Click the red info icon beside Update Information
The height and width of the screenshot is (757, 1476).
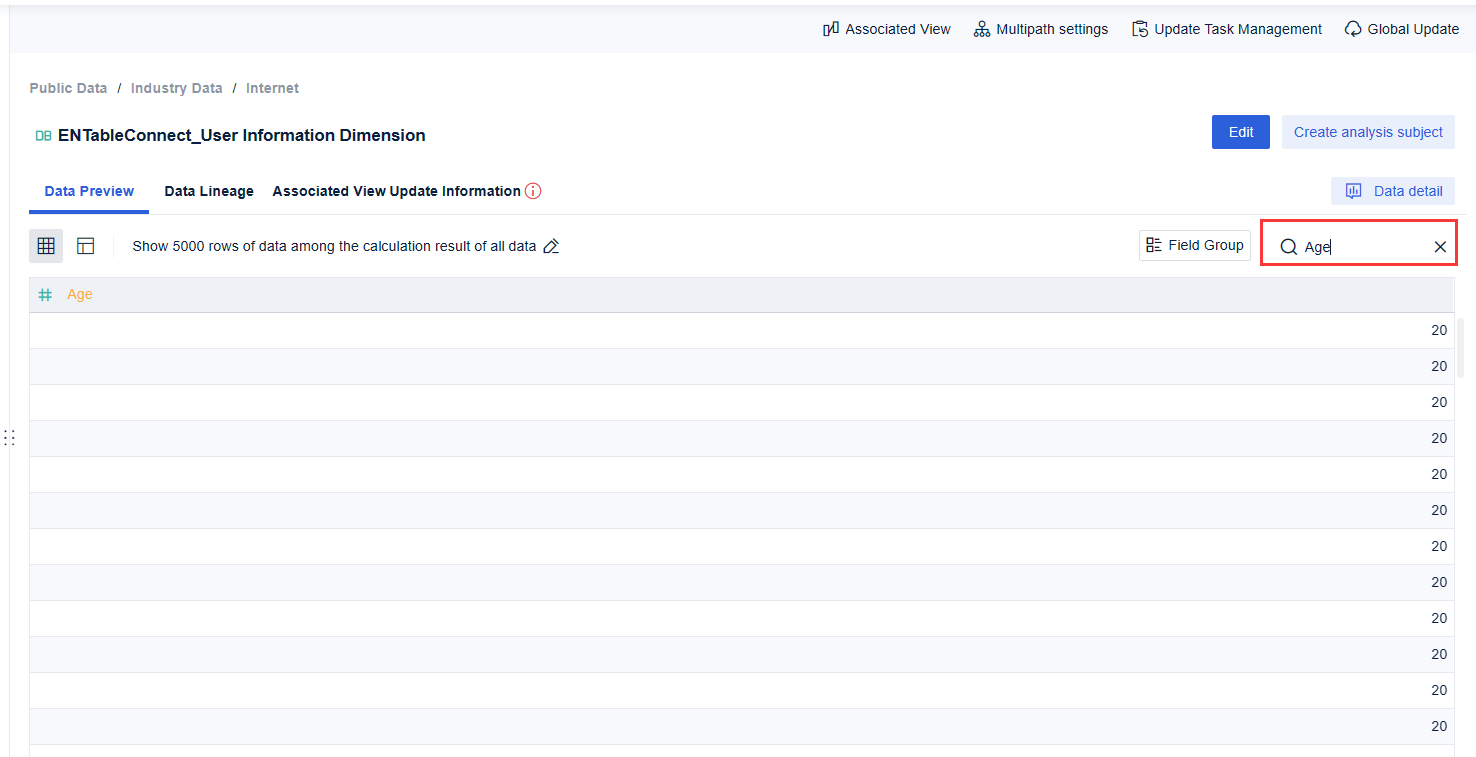point(533,191)
